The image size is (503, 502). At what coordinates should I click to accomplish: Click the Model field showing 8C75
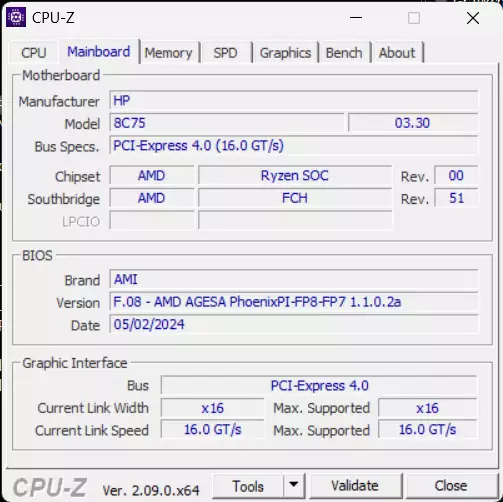pyautogui.click(x=227, y=123)
